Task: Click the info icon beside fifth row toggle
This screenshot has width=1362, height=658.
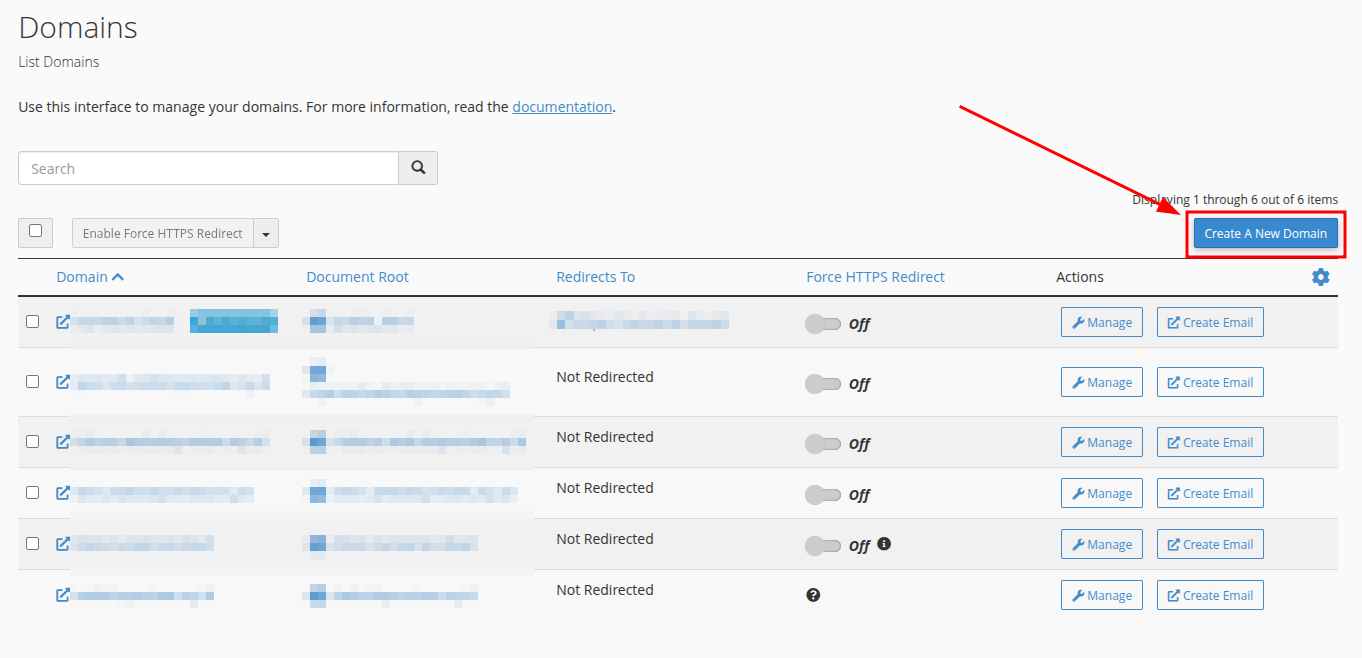Action: [884, 544]
